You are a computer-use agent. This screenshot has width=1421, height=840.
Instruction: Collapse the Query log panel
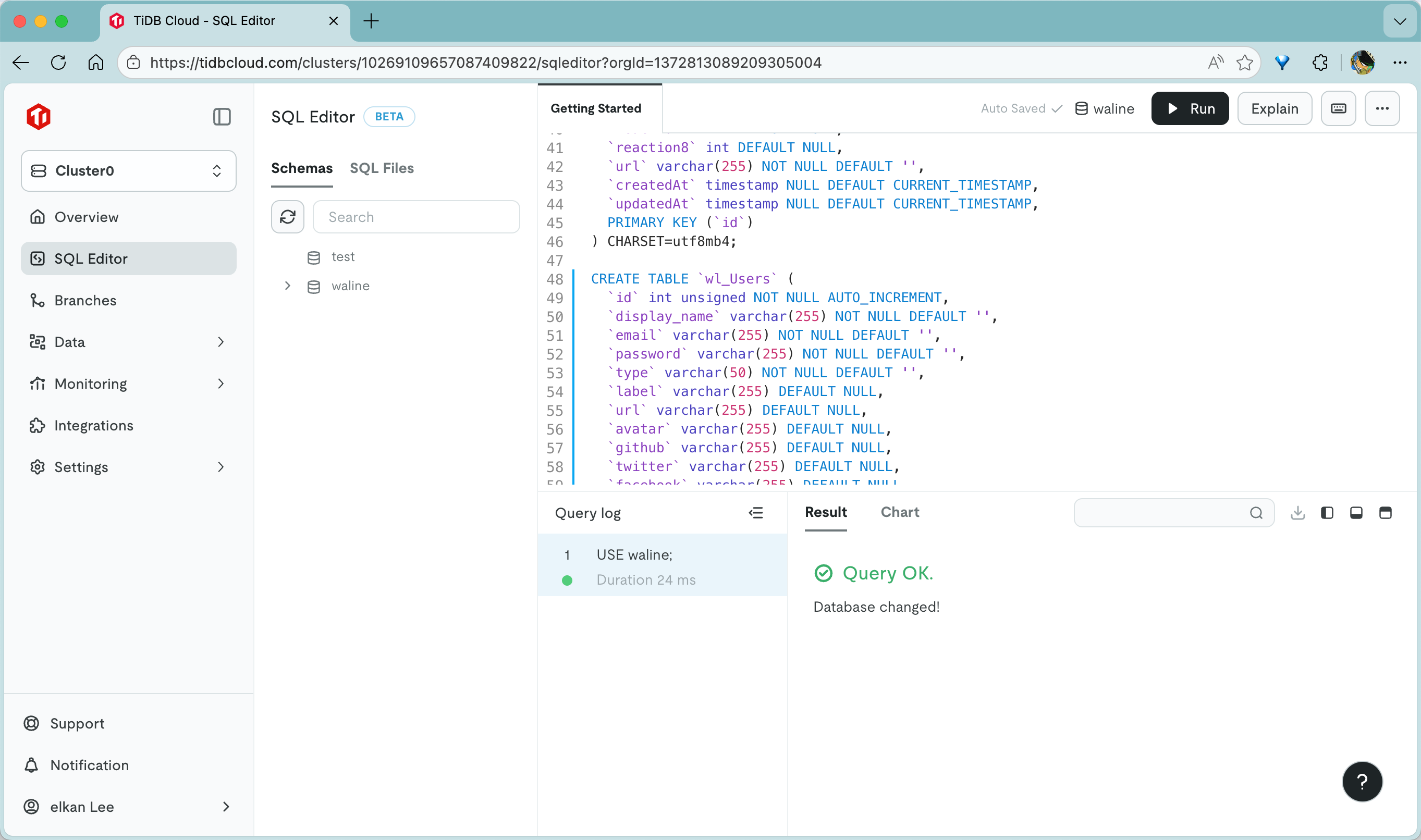[756, 513]
